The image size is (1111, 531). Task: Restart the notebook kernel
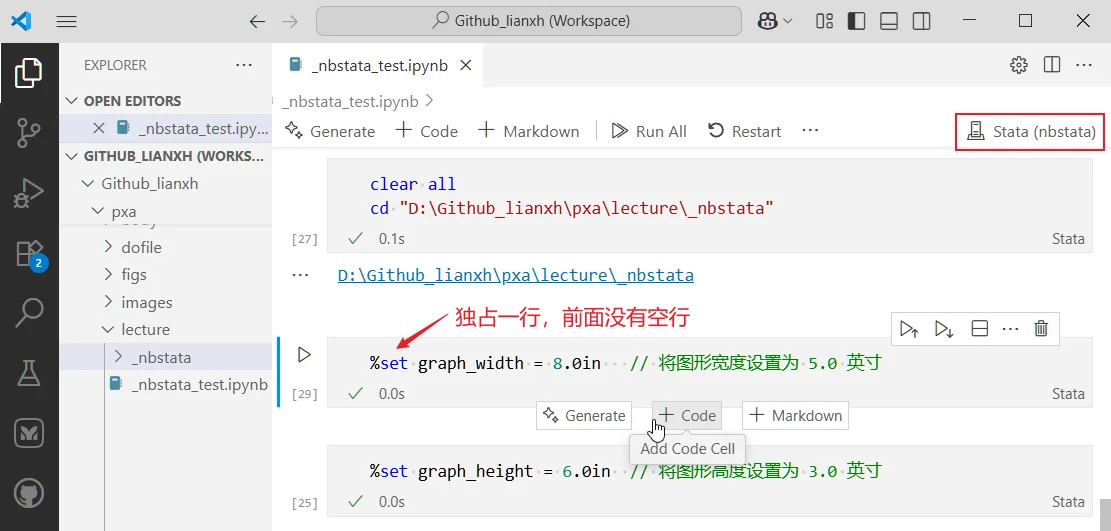[744, 131]
